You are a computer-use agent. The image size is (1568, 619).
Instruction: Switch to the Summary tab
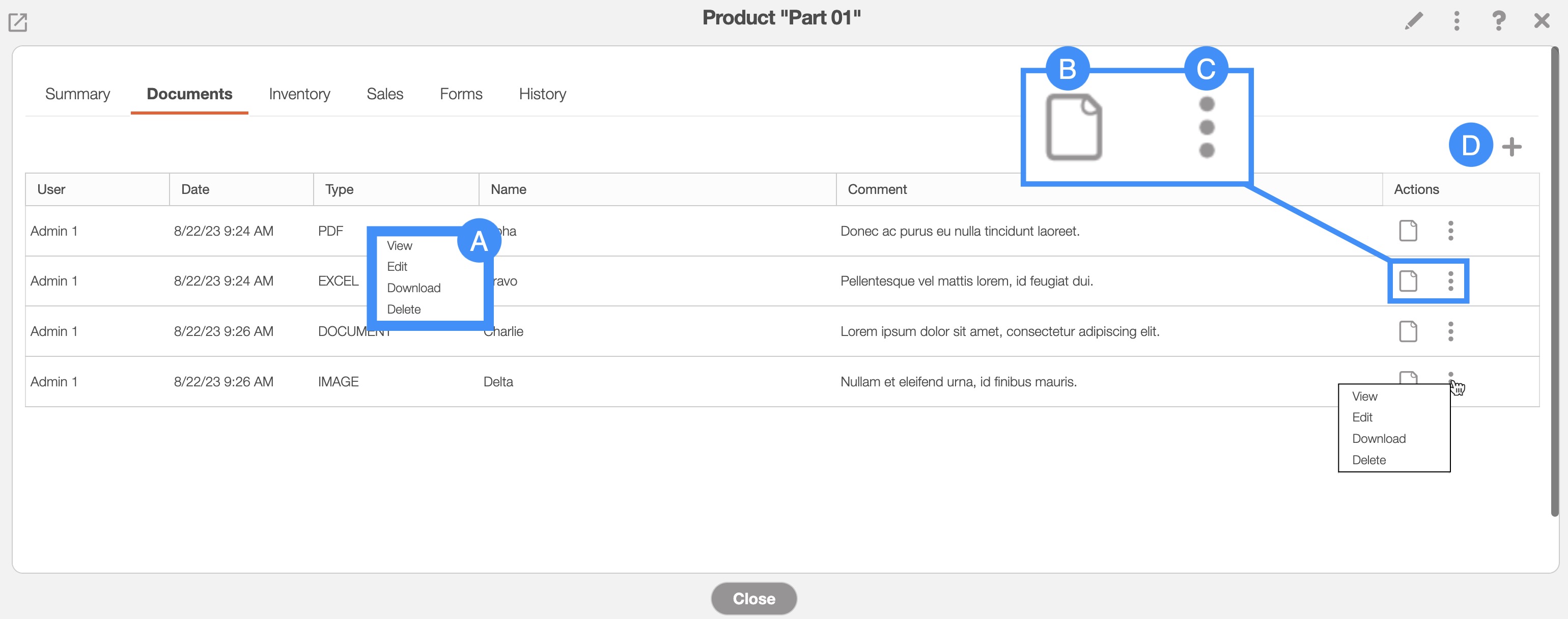pyautogui.click(x=77, y=94)
